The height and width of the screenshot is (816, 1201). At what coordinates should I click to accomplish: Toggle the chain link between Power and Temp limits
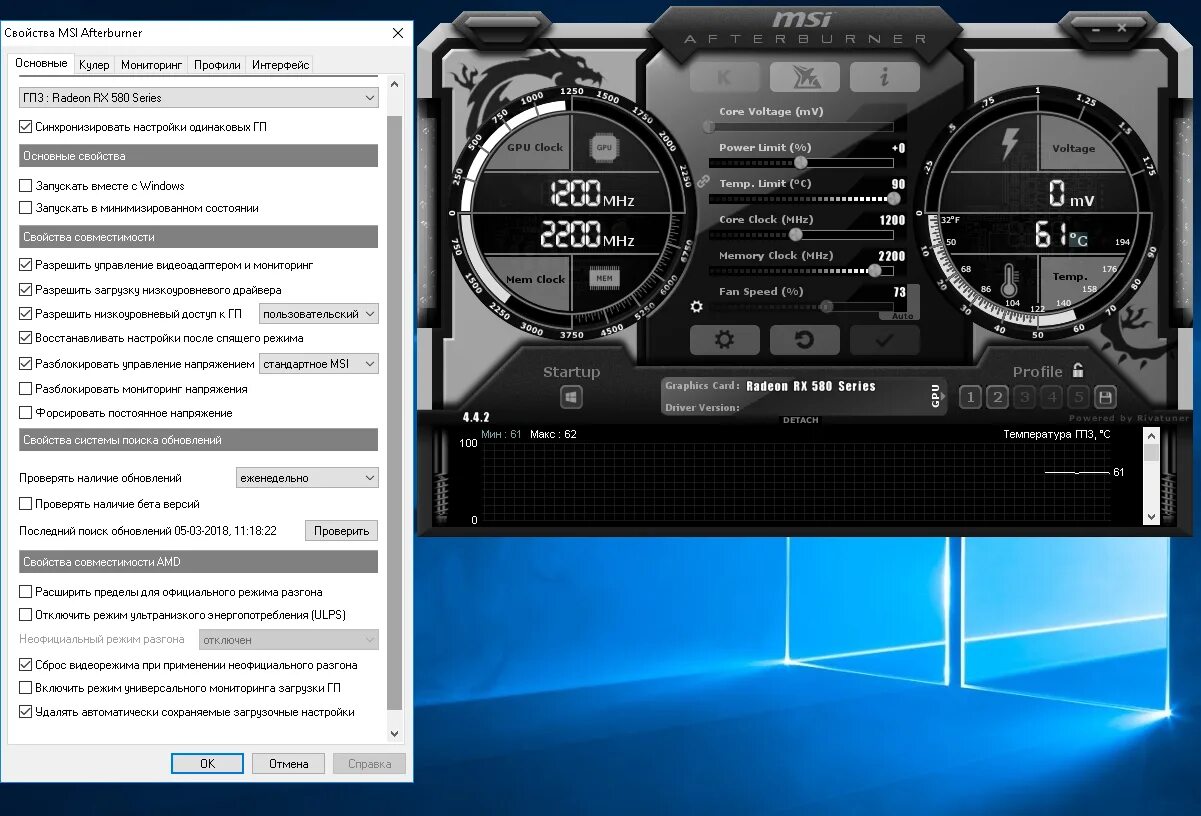tap(702, 181)
